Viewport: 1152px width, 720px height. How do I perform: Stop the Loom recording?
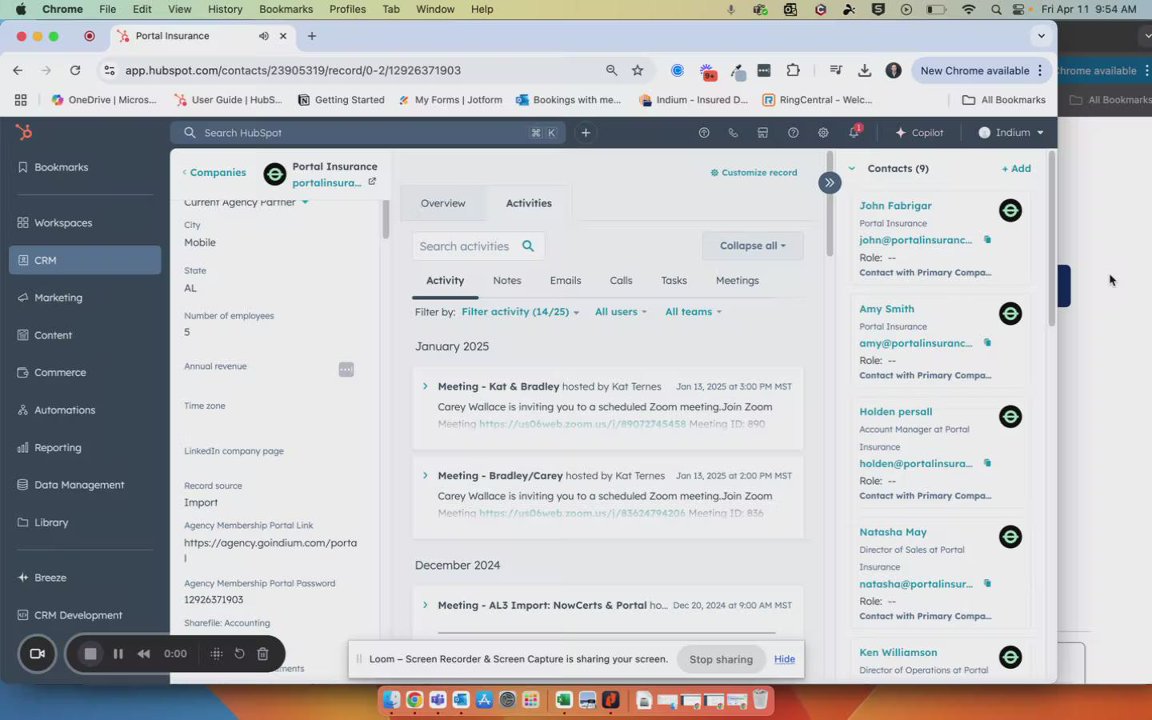pos(90,654)
